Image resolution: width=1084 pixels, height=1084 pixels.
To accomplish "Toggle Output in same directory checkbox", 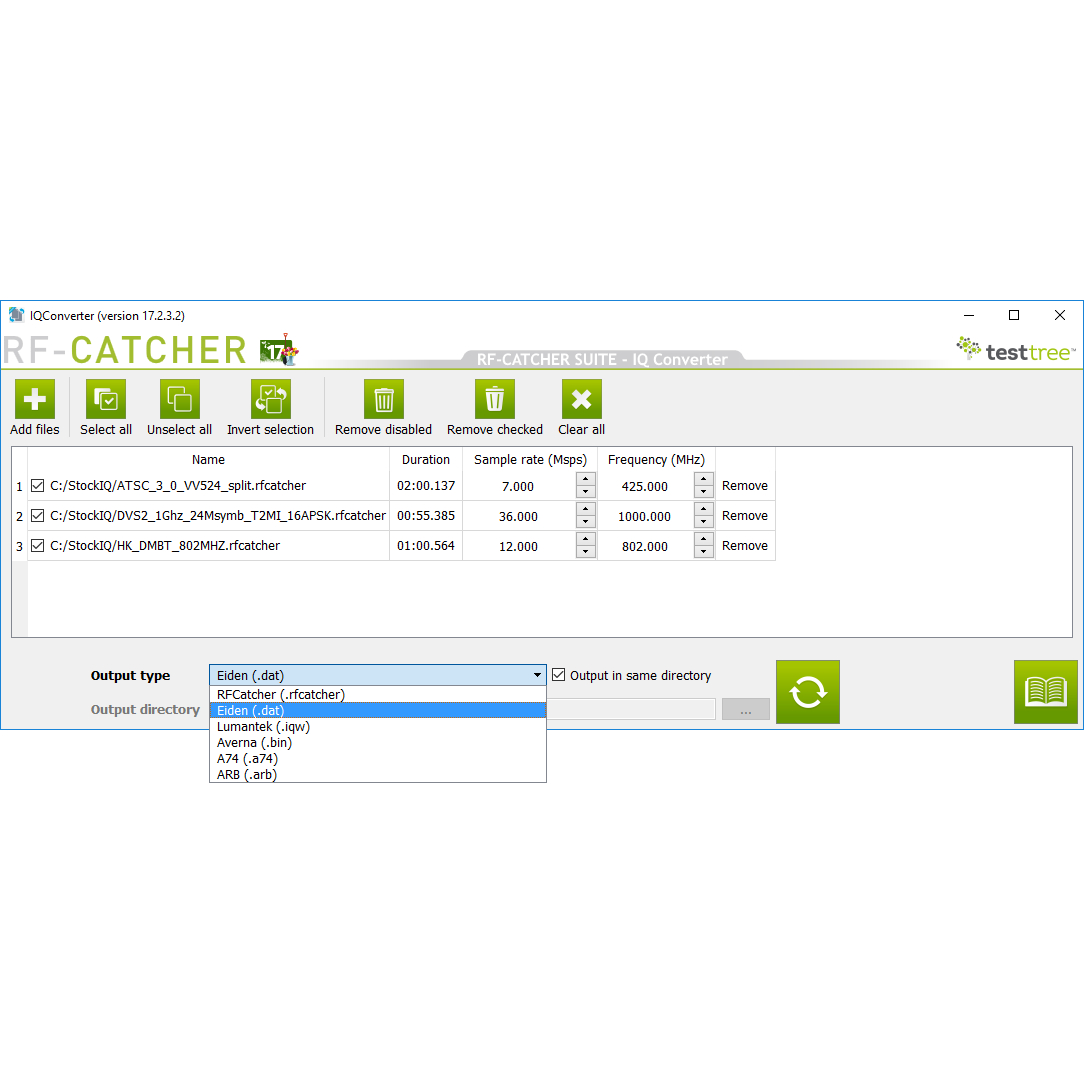I will point(559,675).
